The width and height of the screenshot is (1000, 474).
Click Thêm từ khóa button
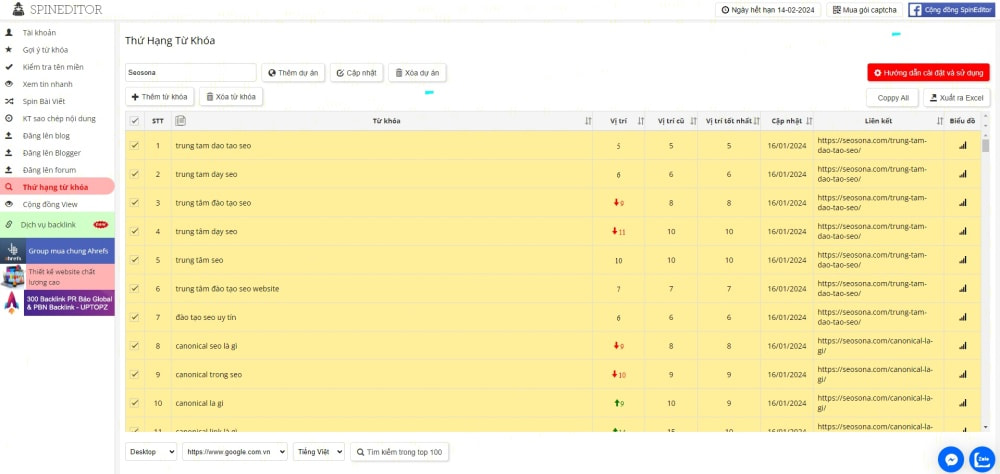159,97
